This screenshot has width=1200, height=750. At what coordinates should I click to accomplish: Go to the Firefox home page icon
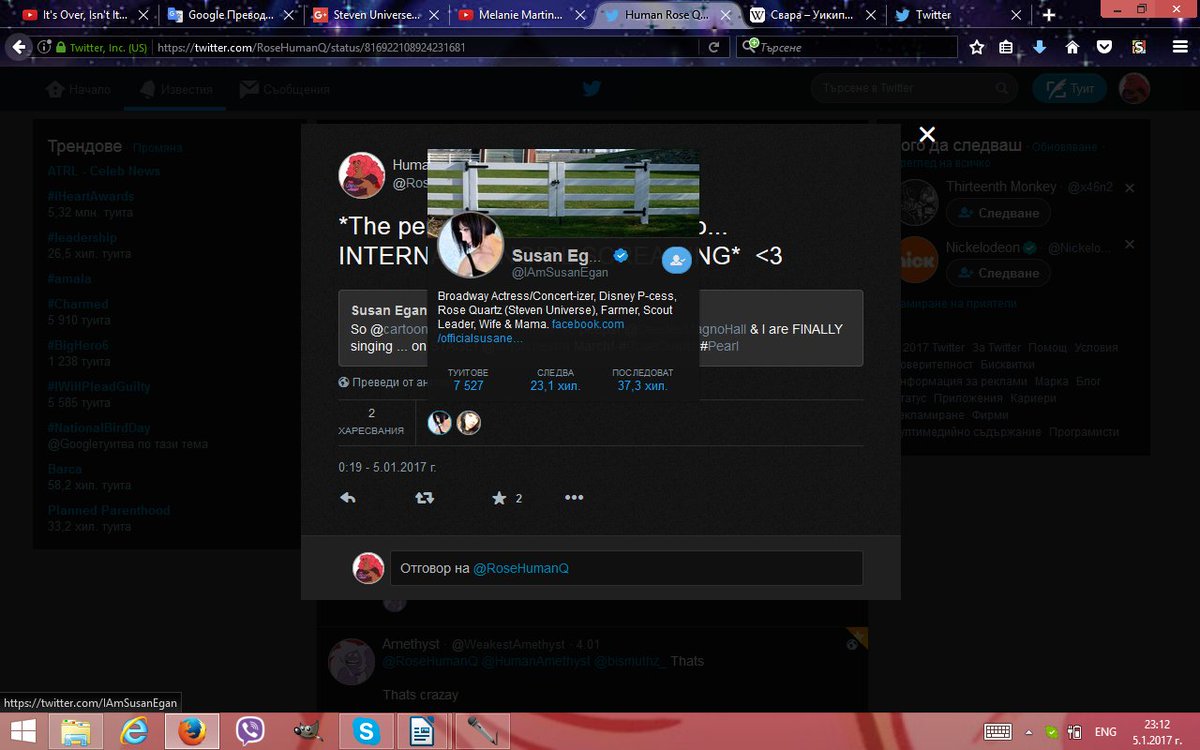coord(1072,47)
